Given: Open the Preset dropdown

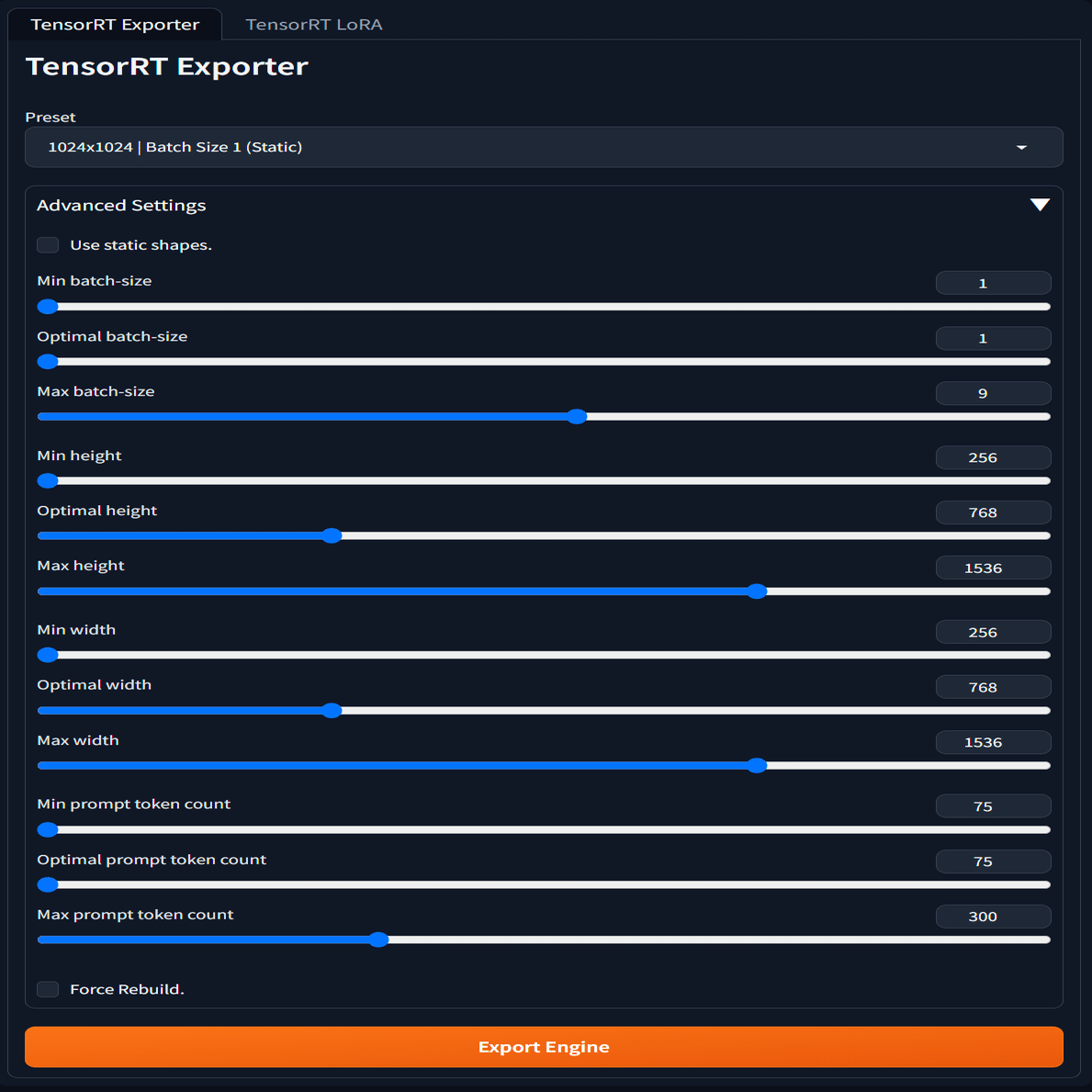Looking at the screenshot, I should [544, 147].
